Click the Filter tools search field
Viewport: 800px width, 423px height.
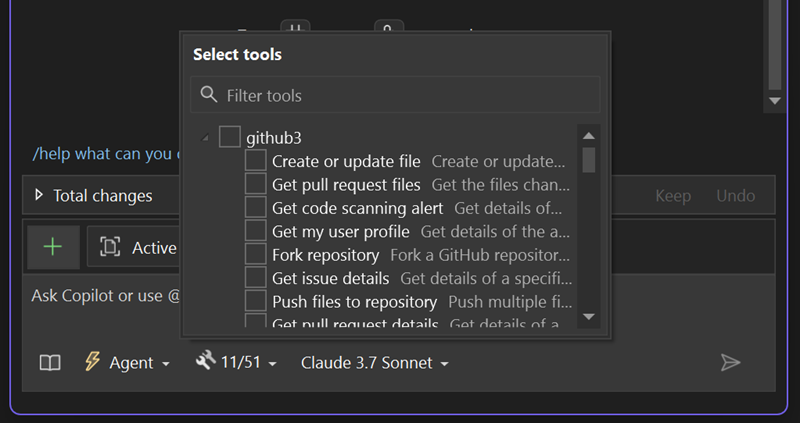tap(405, 95)
